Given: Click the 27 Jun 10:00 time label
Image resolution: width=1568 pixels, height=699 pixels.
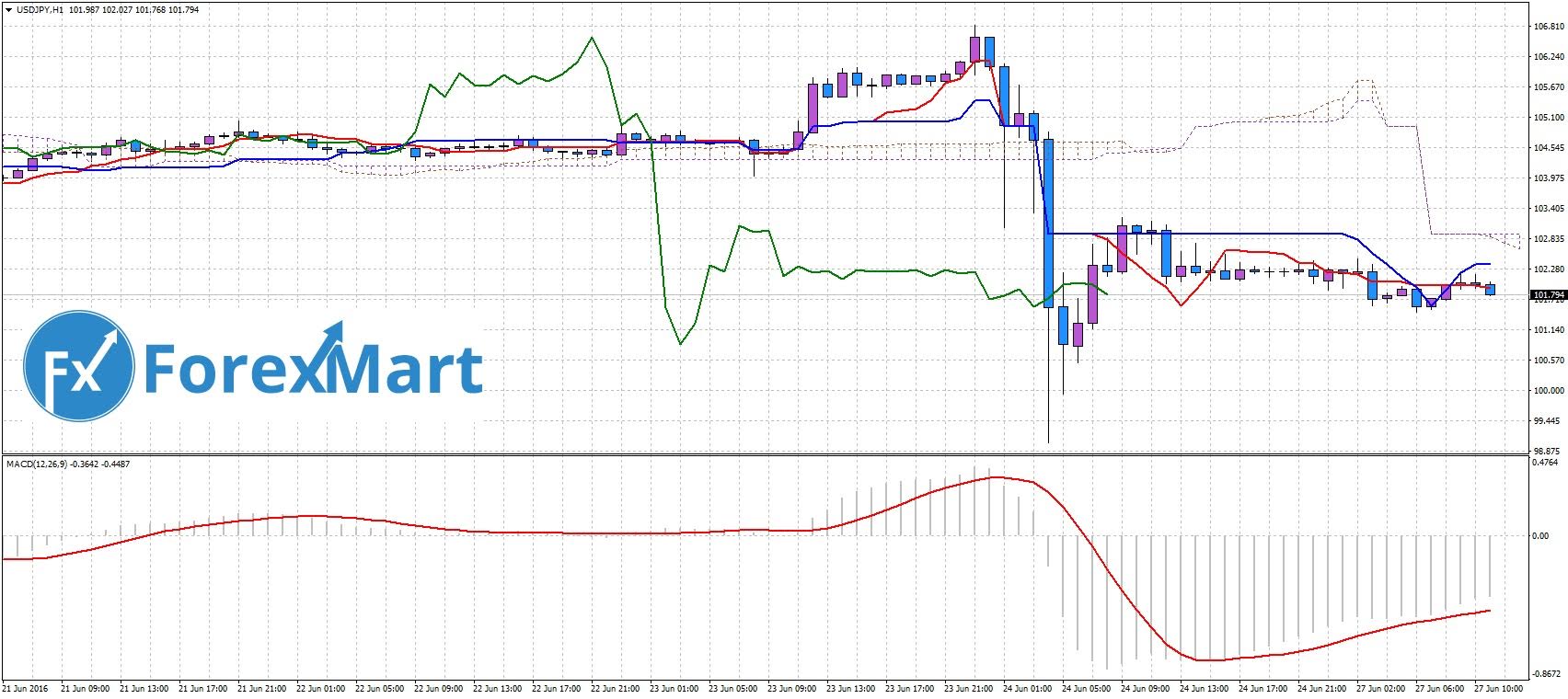Looking at the screenshot, I should tap(1499, 688).
